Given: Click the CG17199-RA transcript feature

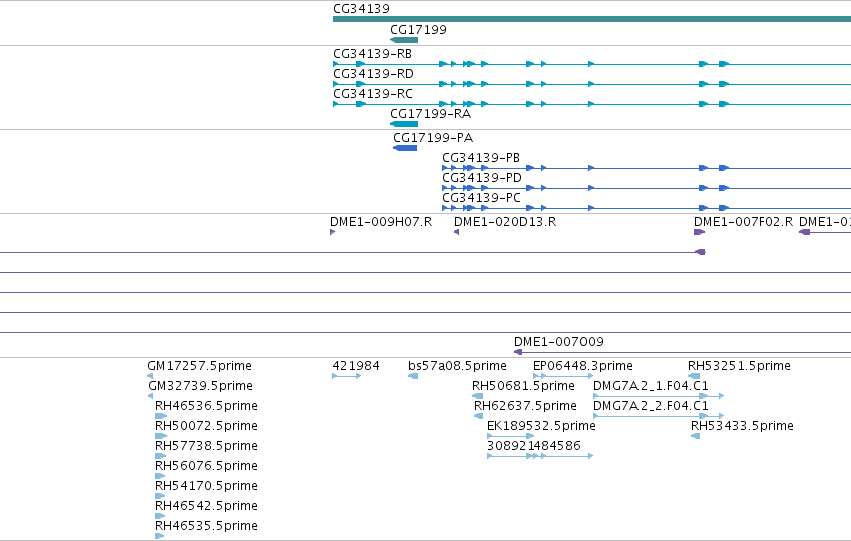Looking at the screenshot, I should [x=404, y=124].
